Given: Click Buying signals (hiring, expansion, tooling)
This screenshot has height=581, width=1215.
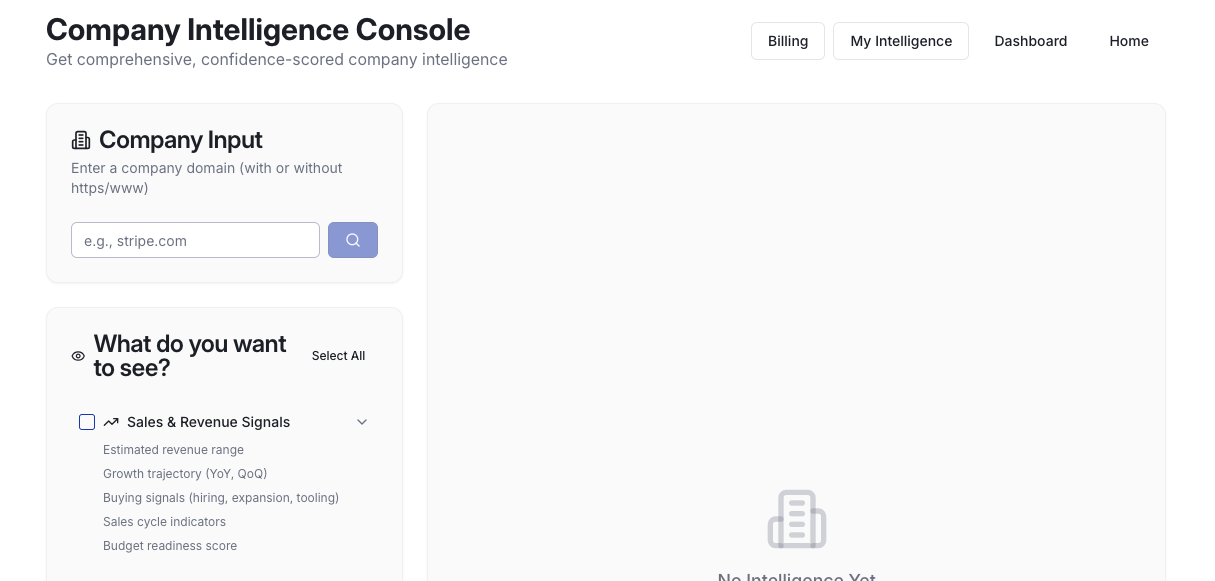Looking at the screenshot, I should click(x=221, y=498).
